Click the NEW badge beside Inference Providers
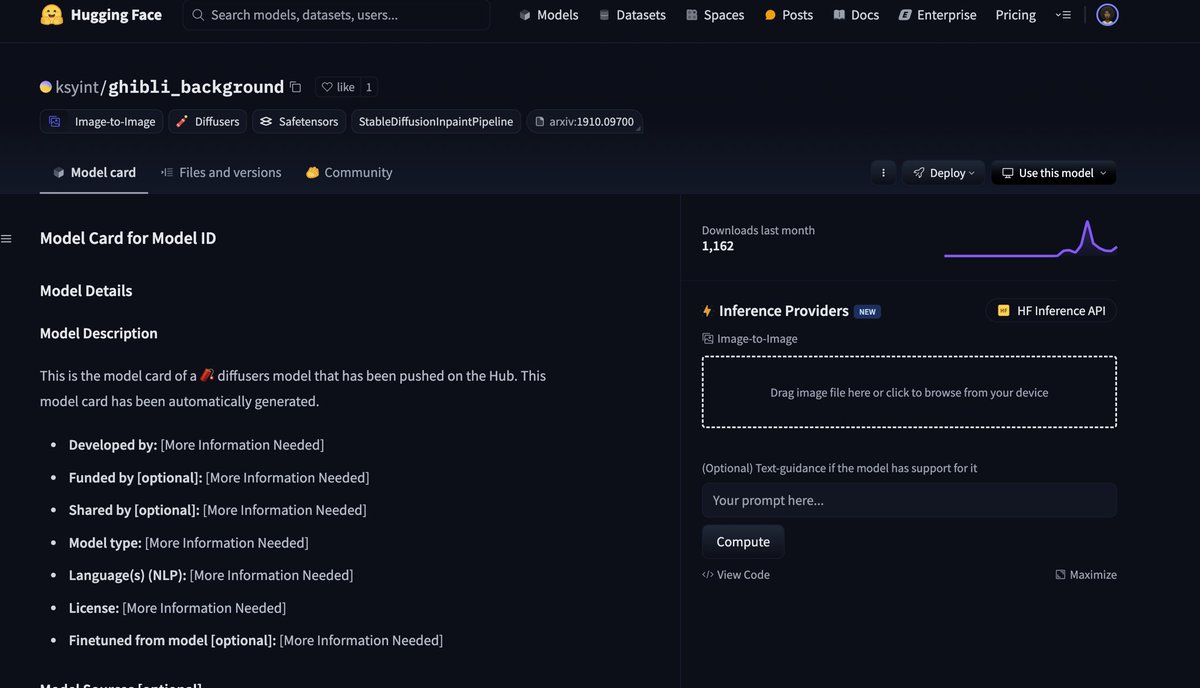The height and width of the screenshot is (688, 1200). 867,312
